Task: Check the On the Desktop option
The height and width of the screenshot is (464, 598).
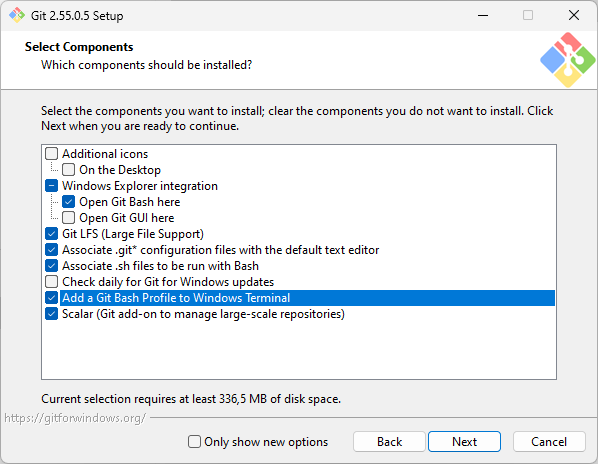Action: tap(68, 170)
